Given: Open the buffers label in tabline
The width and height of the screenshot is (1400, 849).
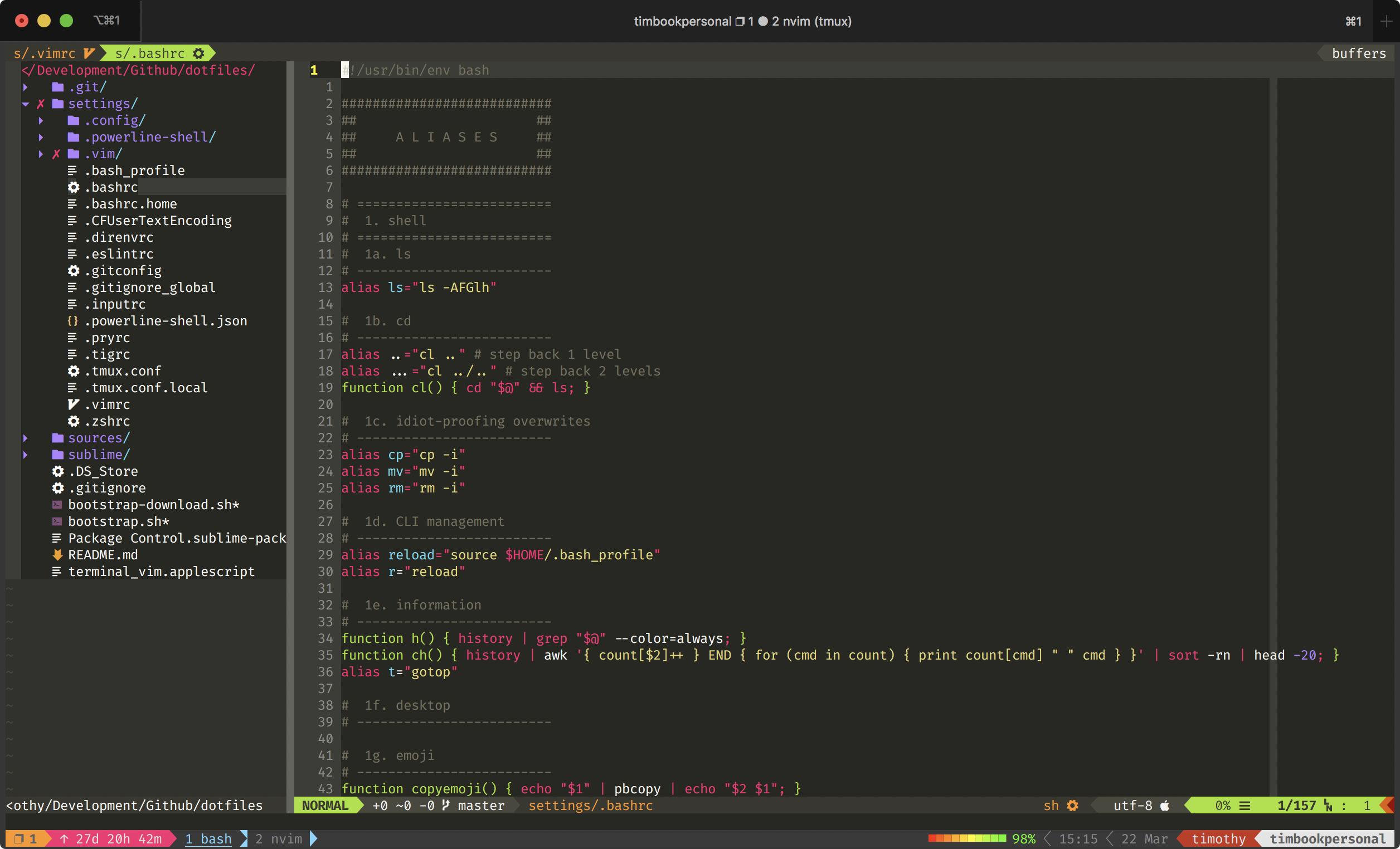Looking at the screenshot, I should click(x=1358, y=53).
